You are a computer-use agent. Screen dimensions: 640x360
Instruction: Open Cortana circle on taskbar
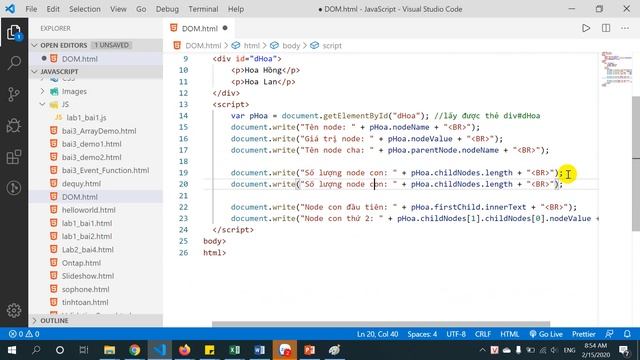click(x=60, y=350)
